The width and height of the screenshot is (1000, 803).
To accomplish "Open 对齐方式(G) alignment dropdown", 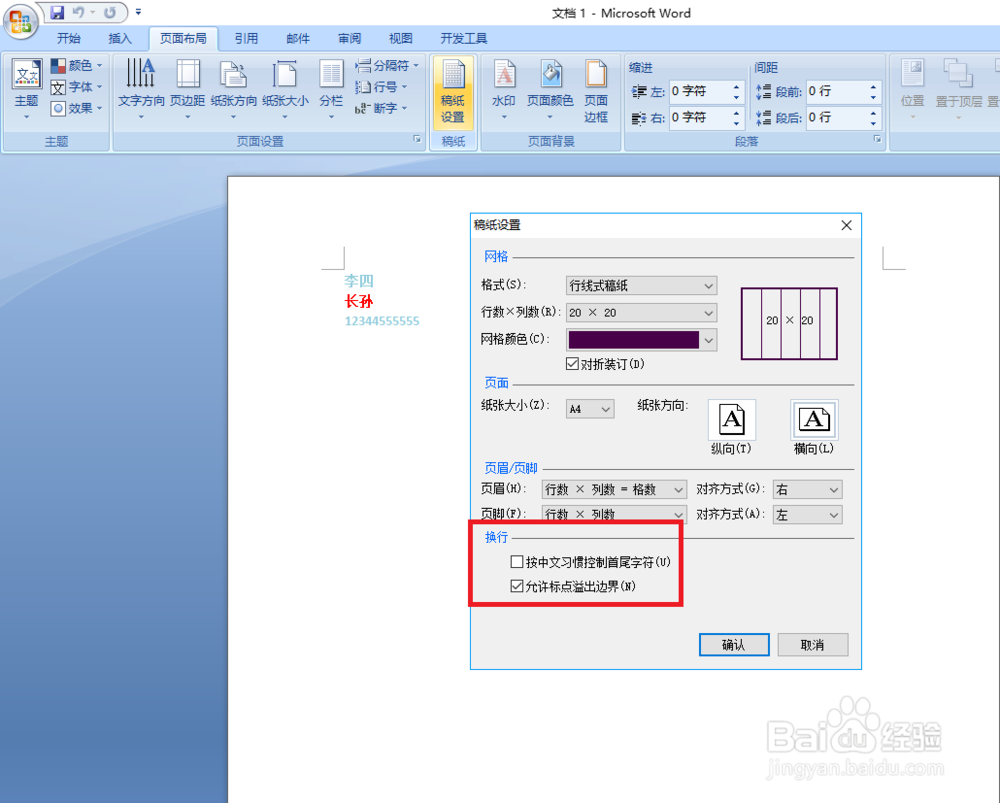I will pyautogui.click(x=807, y=489).
